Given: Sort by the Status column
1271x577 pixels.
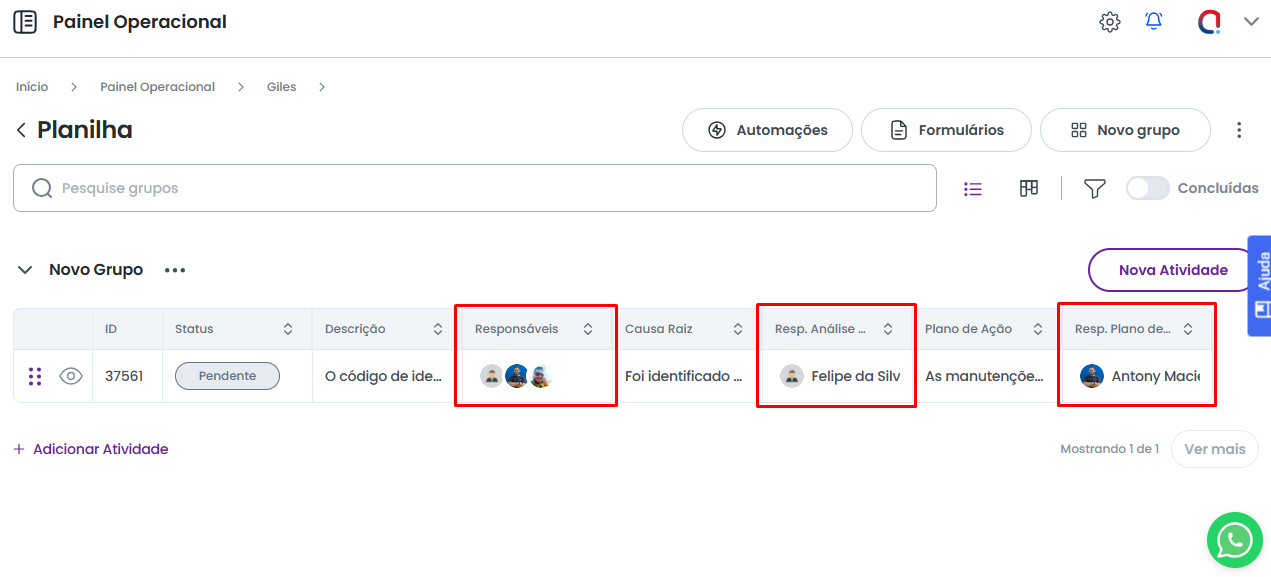Looking at the screenshot, I should (x=288, y=329).
